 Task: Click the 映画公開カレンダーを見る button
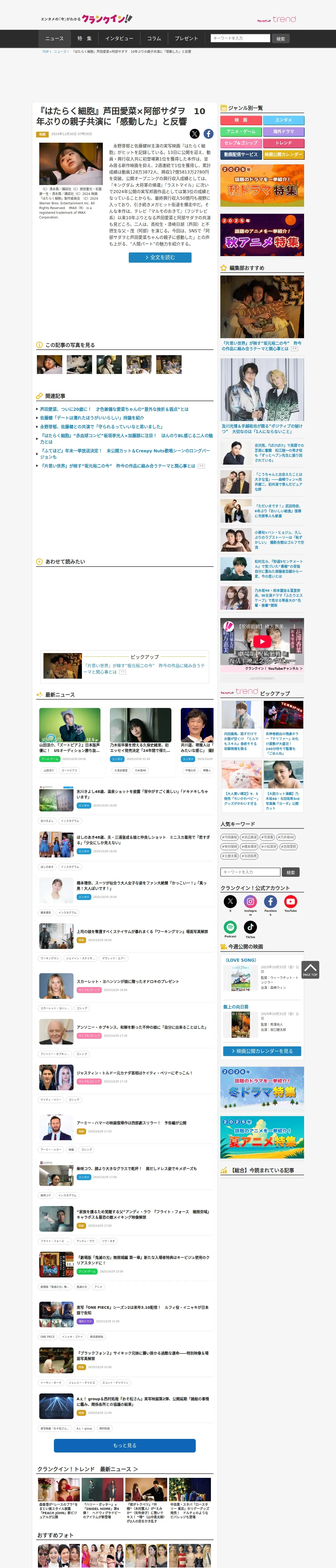(x=262, y=1051)
